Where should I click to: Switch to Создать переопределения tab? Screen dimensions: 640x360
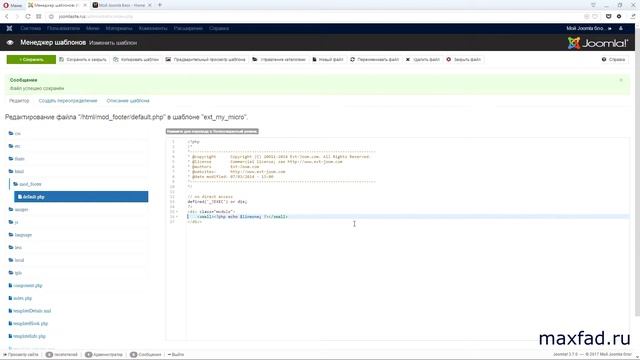coord(68,101)
